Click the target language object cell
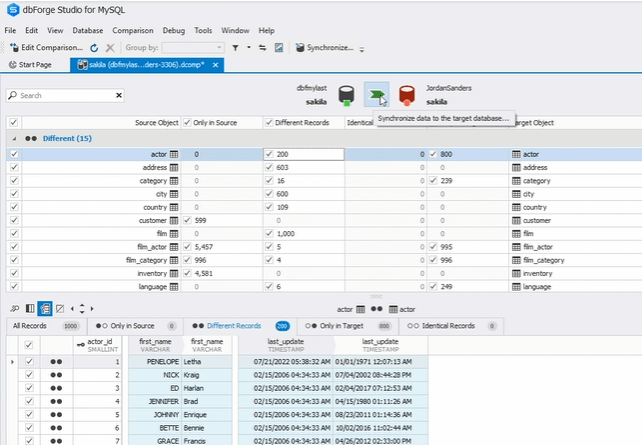Viewport: 642px width, 445px height. (x=575, y=287)
